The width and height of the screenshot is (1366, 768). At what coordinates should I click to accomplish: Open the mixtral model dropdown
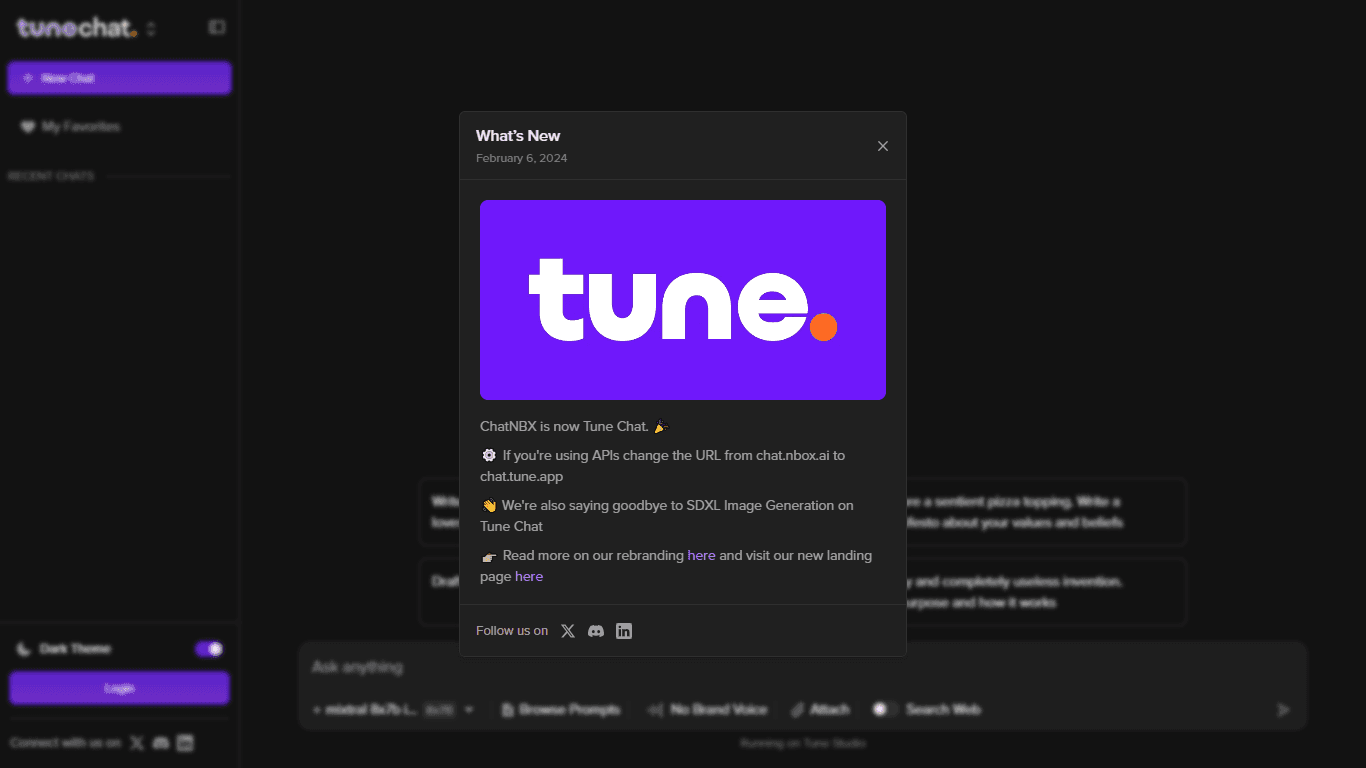click(x=393, y=710)
